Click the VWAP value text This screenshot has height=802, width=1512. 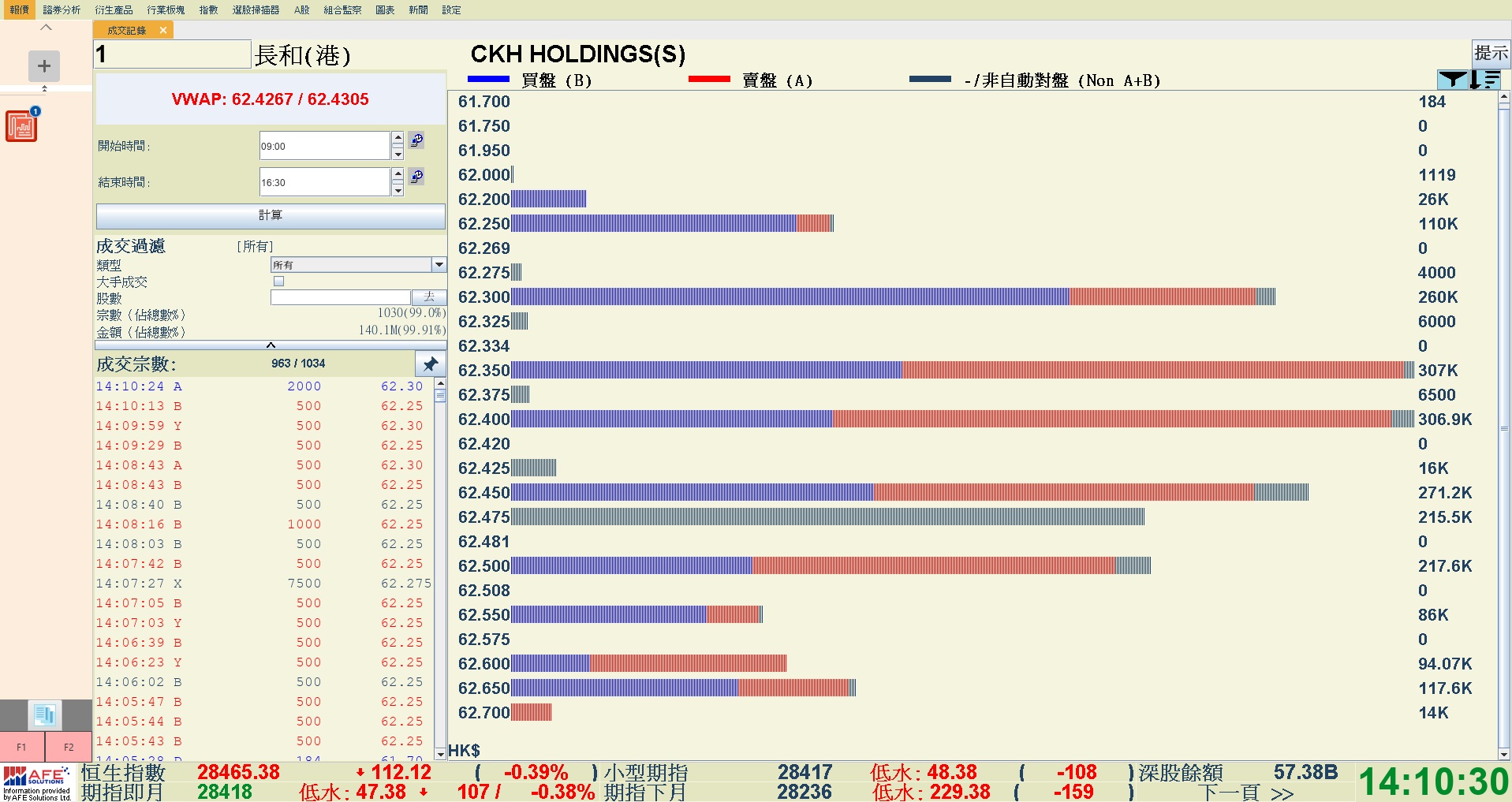click(x=270, y=99)
